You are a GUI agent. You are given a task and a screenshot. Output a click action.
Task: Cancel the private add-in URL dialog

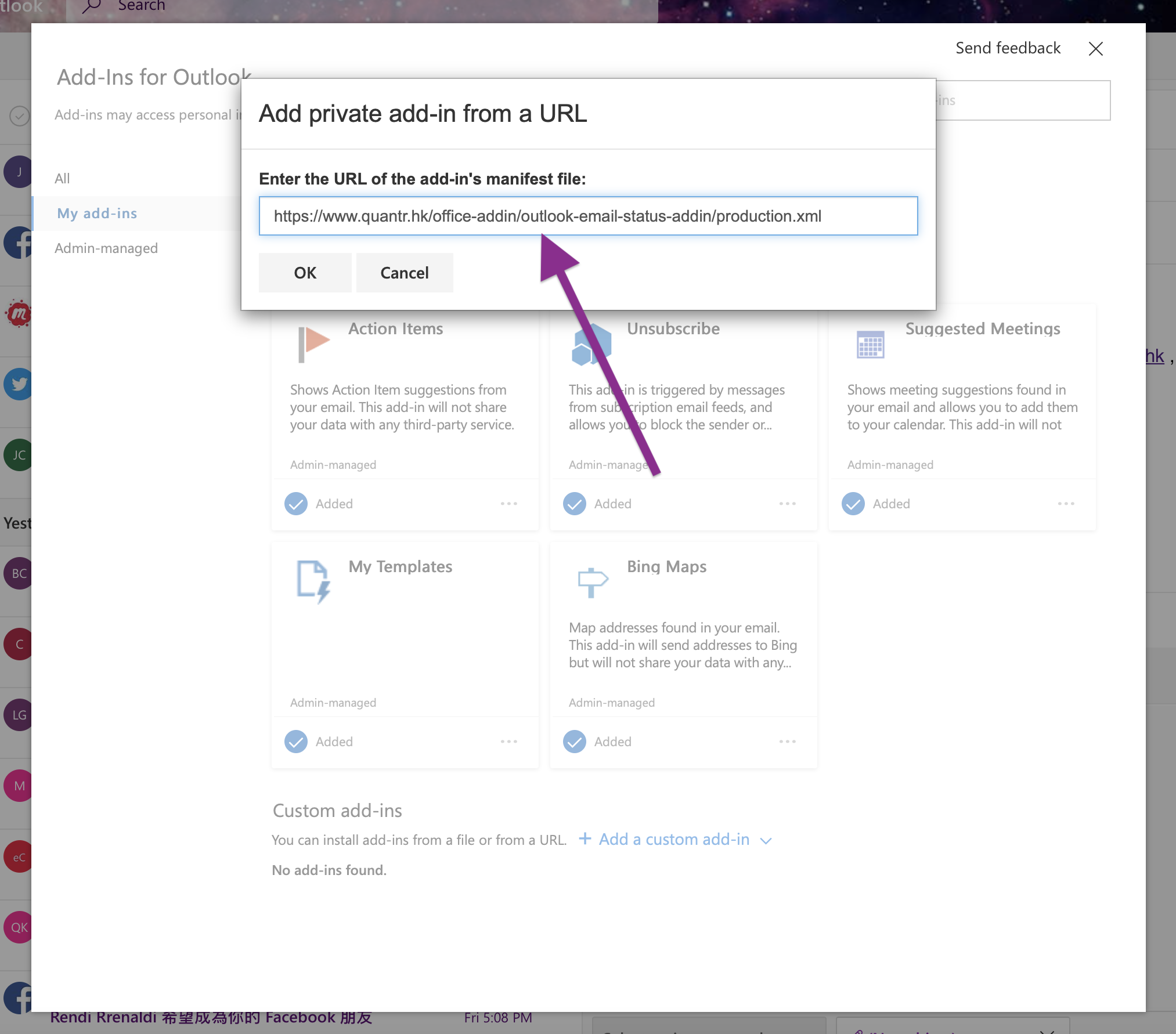405,273
